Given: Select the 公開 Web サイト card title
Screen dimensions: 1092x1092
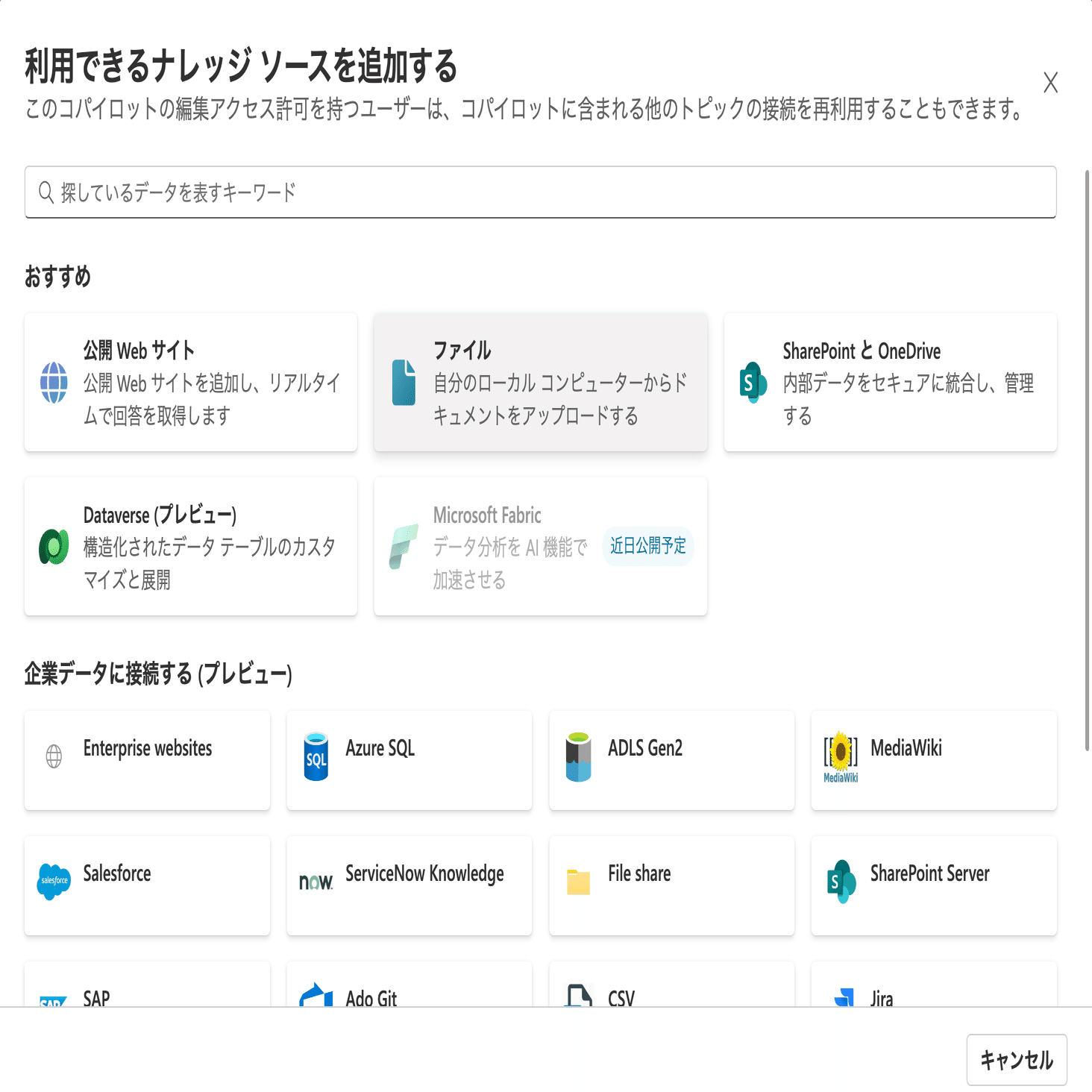Looking at the screenshot, I should pyautogui.click(x=139, y=351).
